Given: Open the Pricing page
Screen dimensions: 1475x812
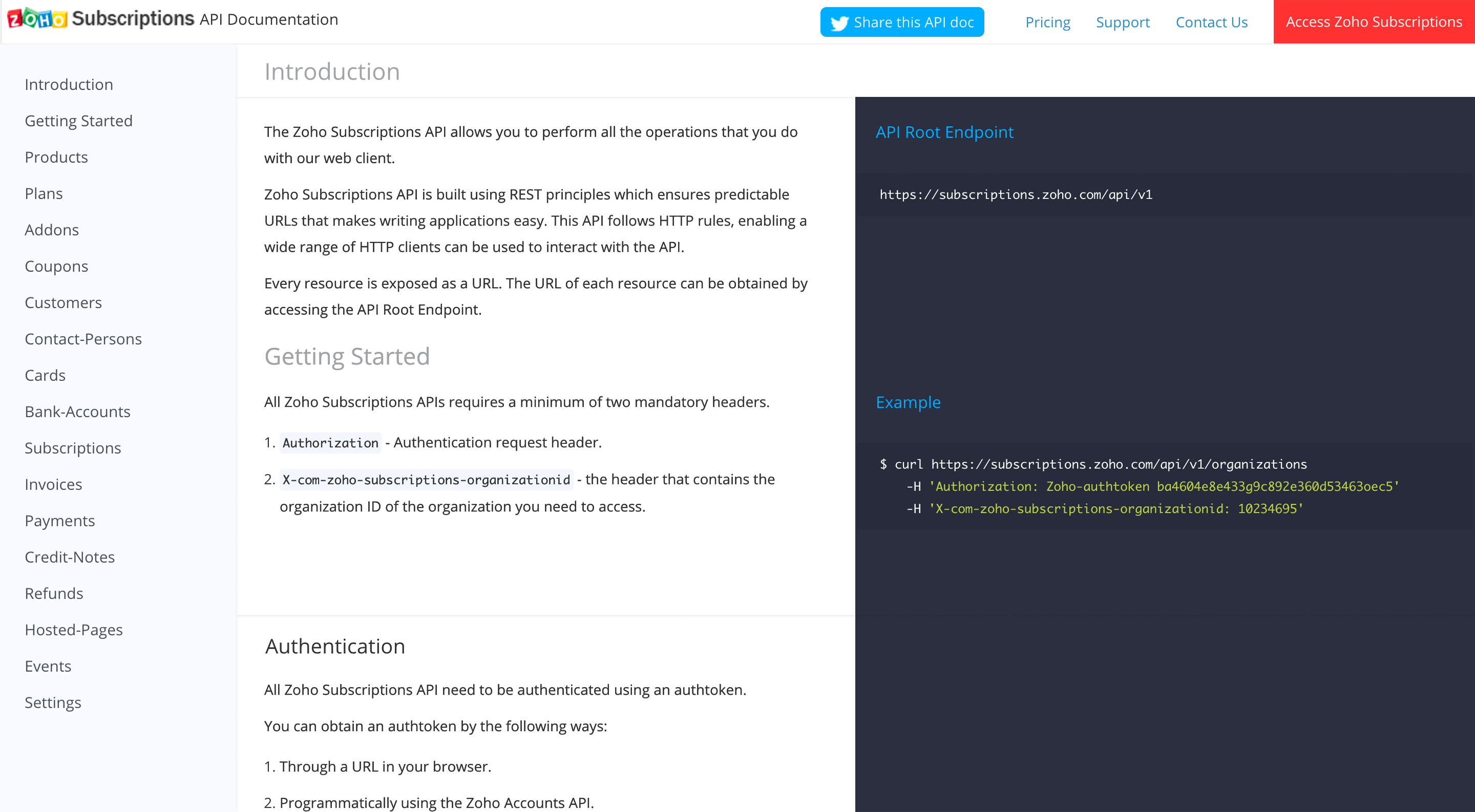Looking at the screenshot, I should [x=1047, y=23].
